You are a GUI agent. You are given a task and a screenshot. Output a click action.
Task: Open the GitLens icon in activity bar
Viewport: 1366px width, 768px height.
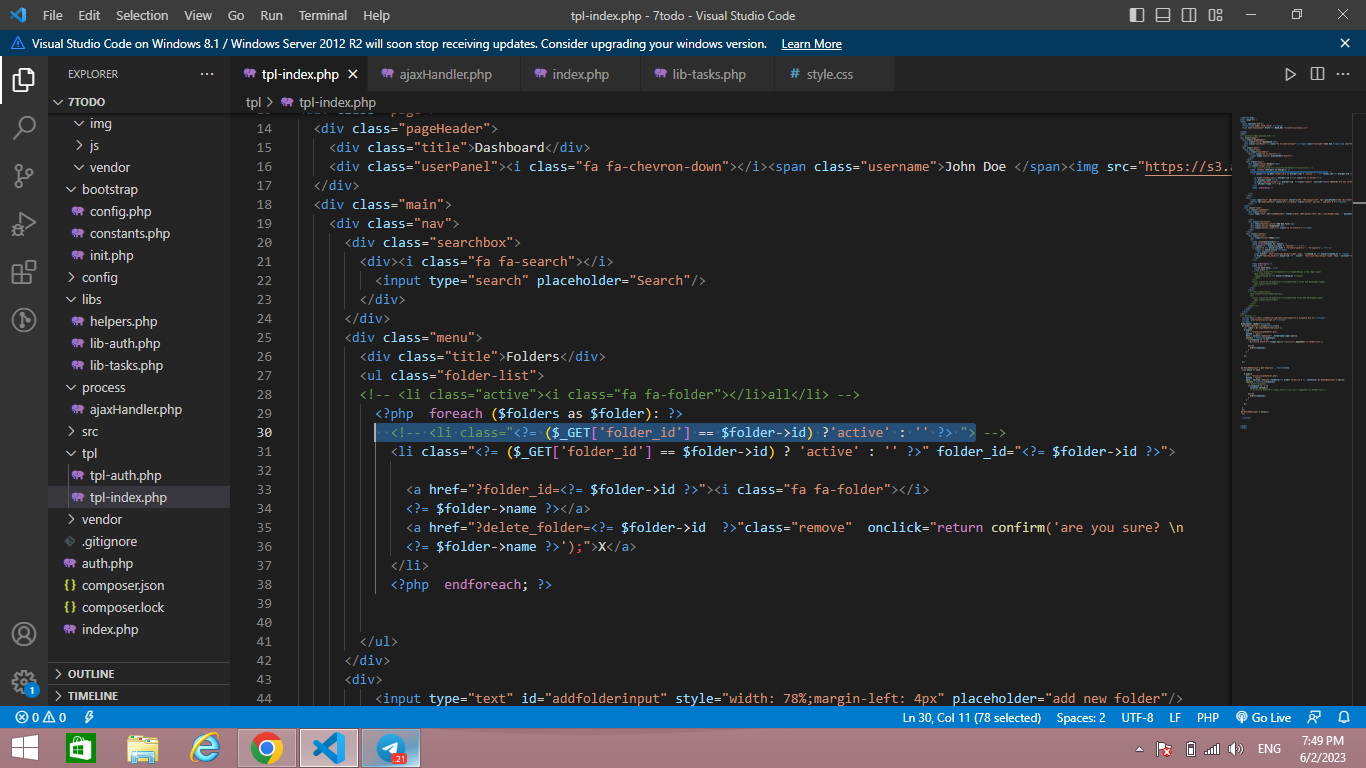pyautogui.click(x=24, y=320)
